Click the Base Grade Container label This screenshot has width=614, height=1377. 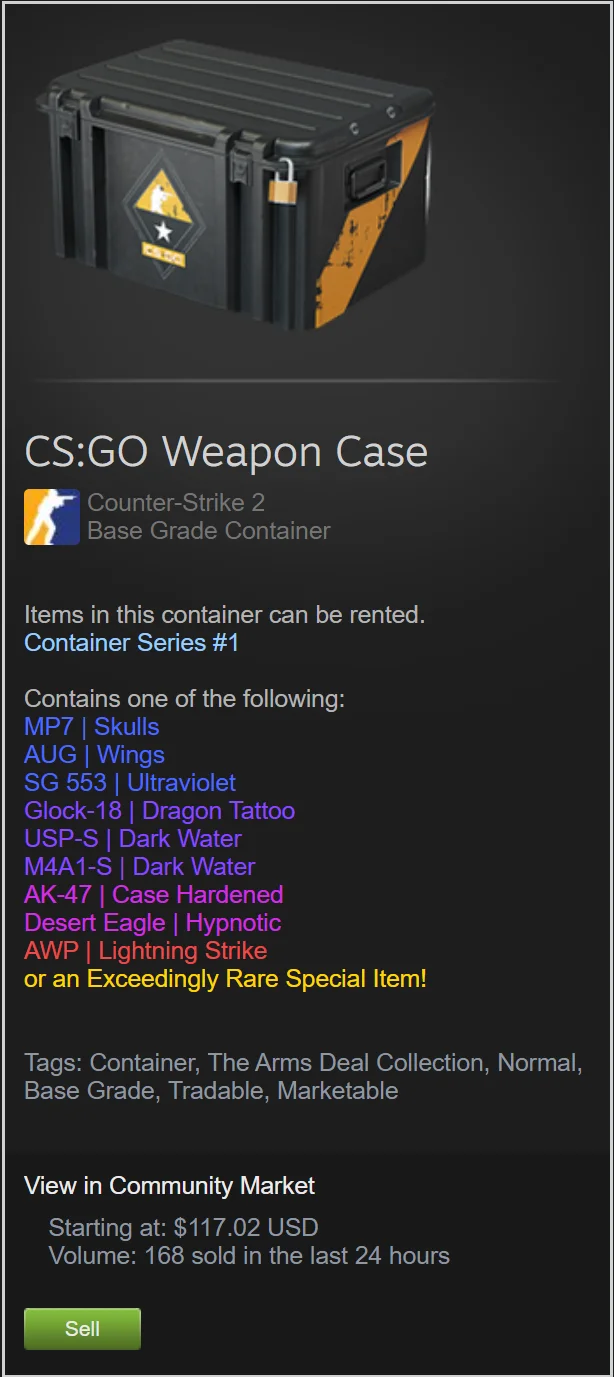(209, 531)
